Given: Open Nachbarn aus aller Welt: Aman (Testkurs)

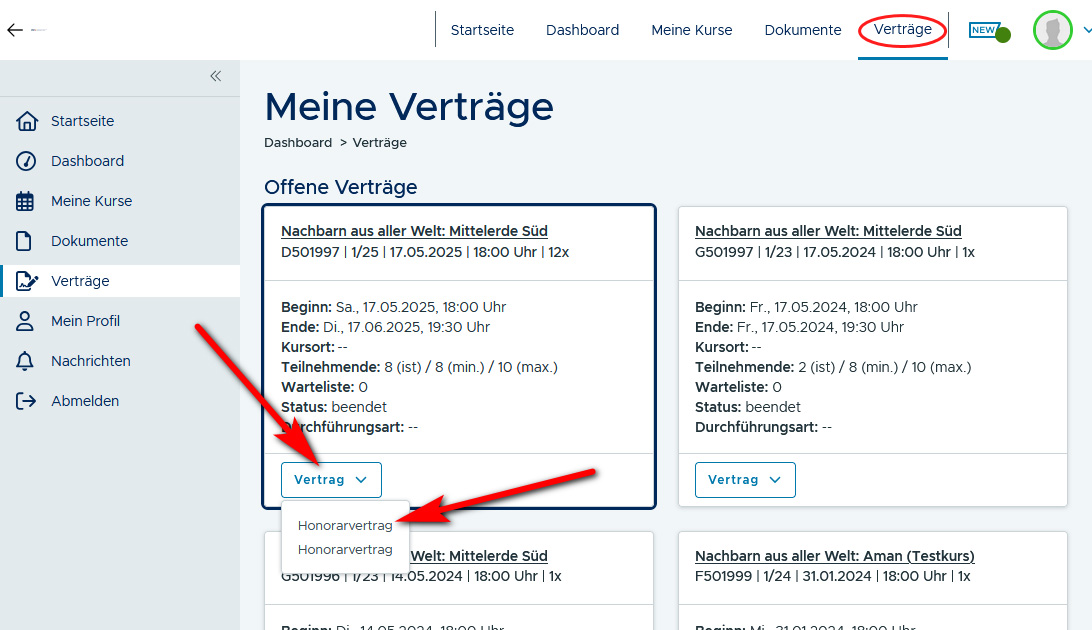Looking at the screenshot, I should click(x=834, y=556).
